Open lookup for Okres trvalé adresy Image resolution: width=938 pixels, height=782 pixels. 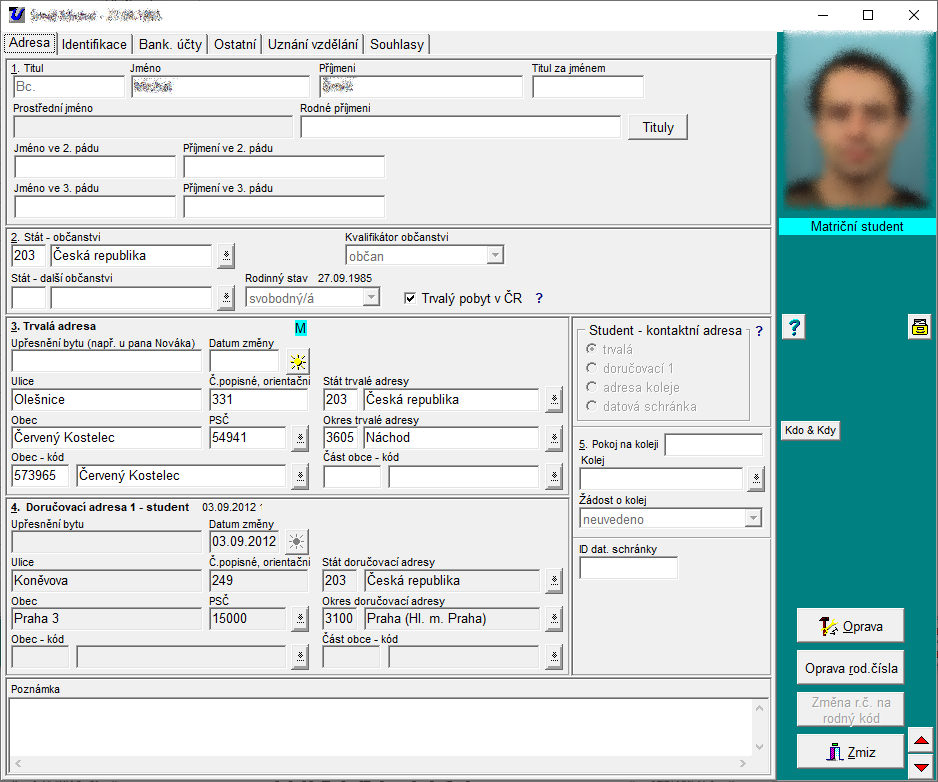point(555,438)
